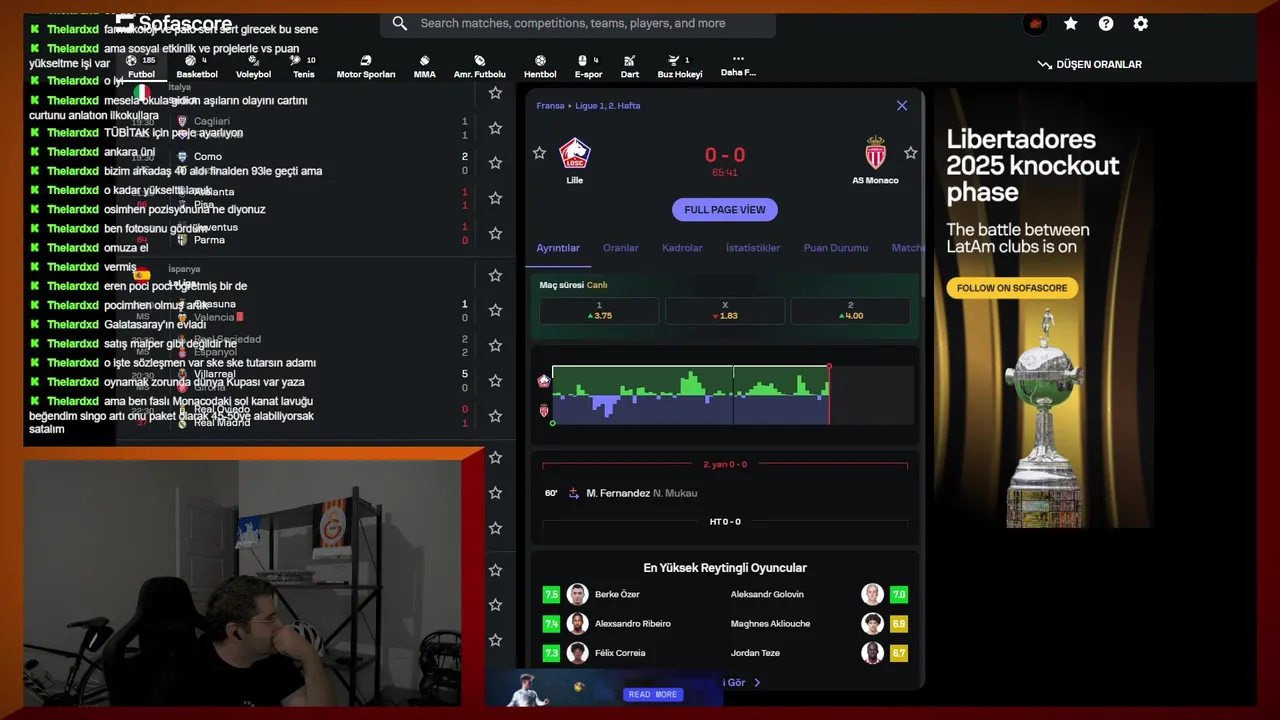The height and width of the screenshot is (720, 1280).
Task: Open the E-spor category
Action: pos(588,67)
